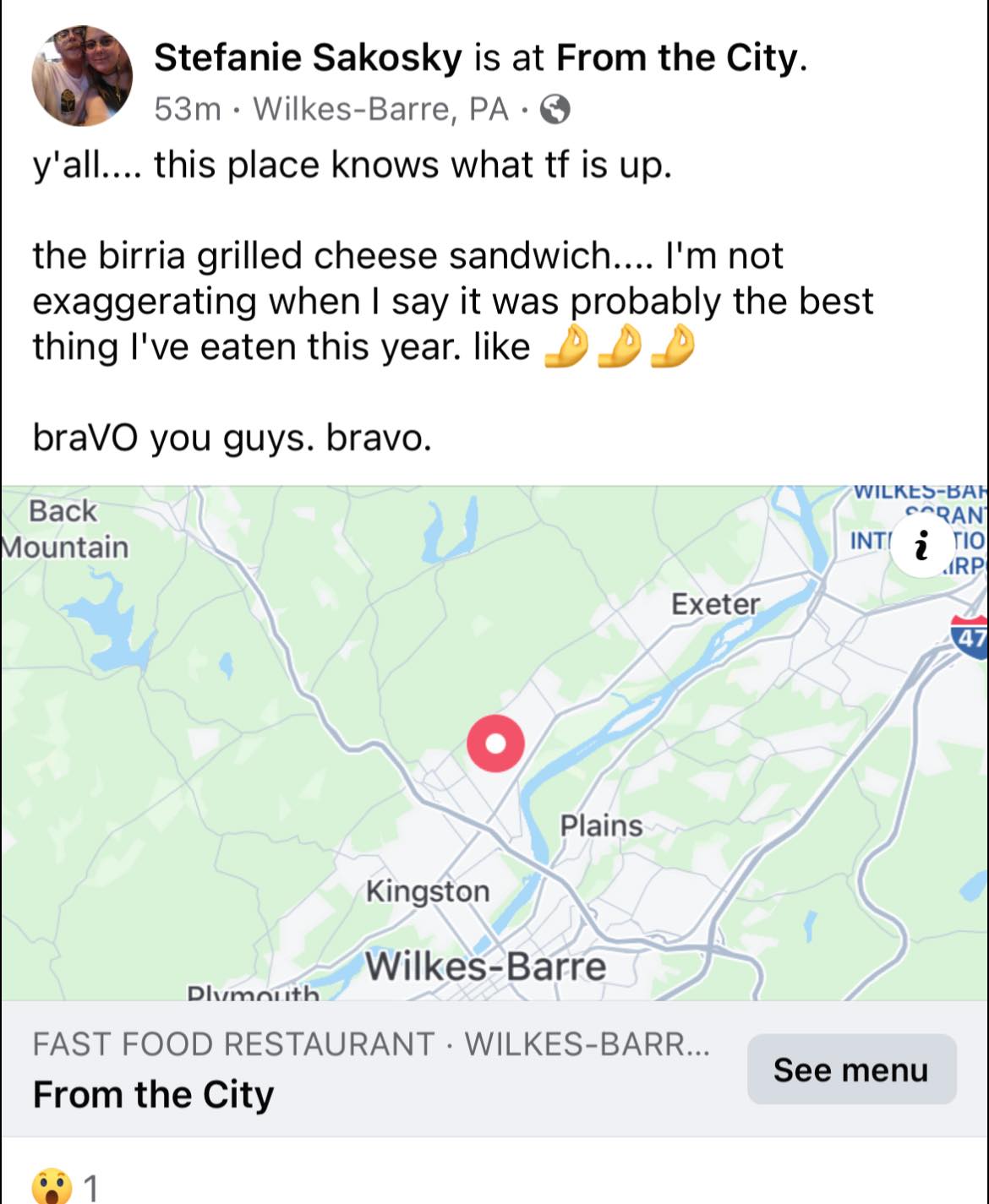Image resolution: width=989 pixels, height=1204 pixels.
Task: Click the Stefanie Sakosky name link
Action: 308,57
